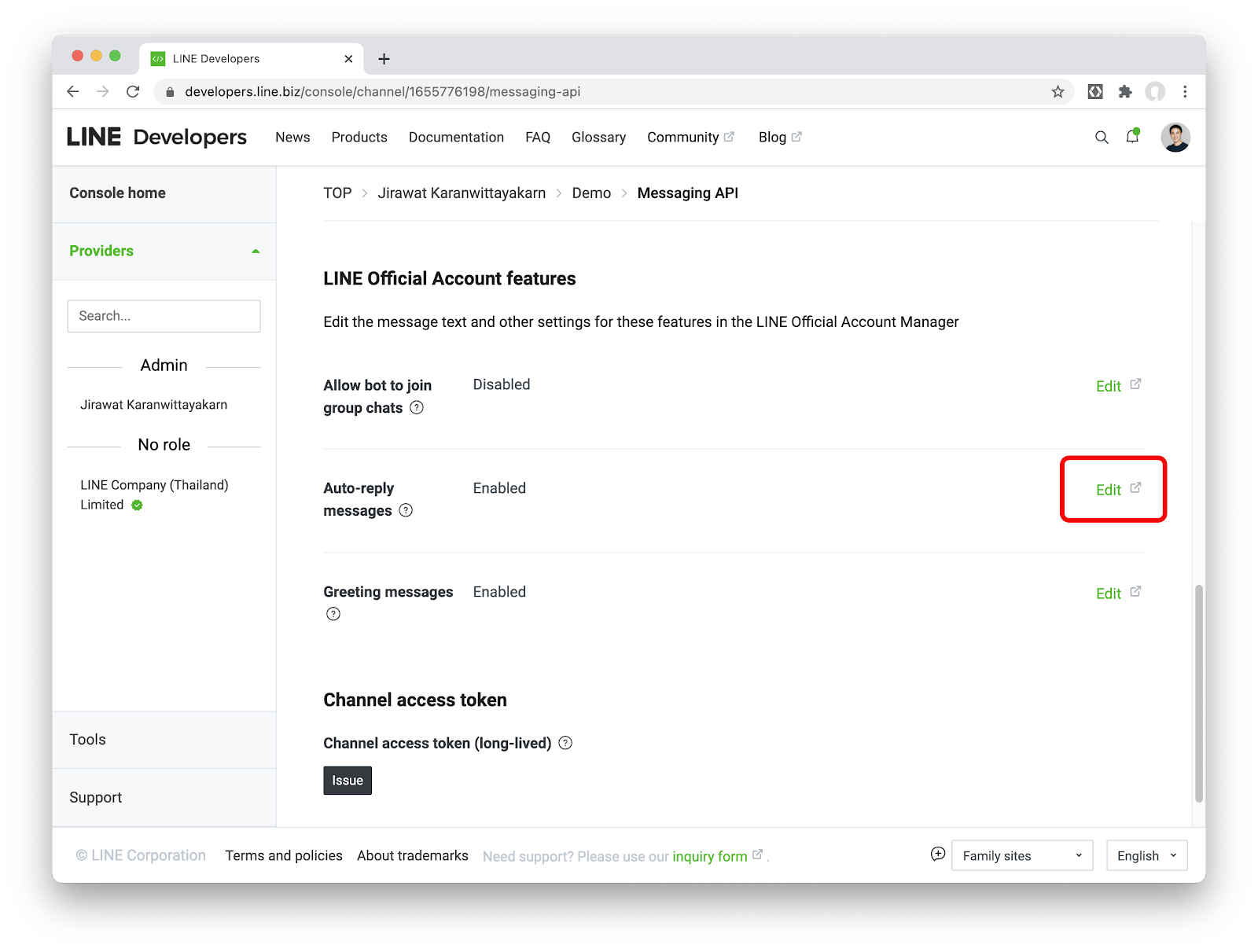Viewport: 1258px width, 952px height.
Task: Open the News menu item
Action: click(x=292, y=138)
